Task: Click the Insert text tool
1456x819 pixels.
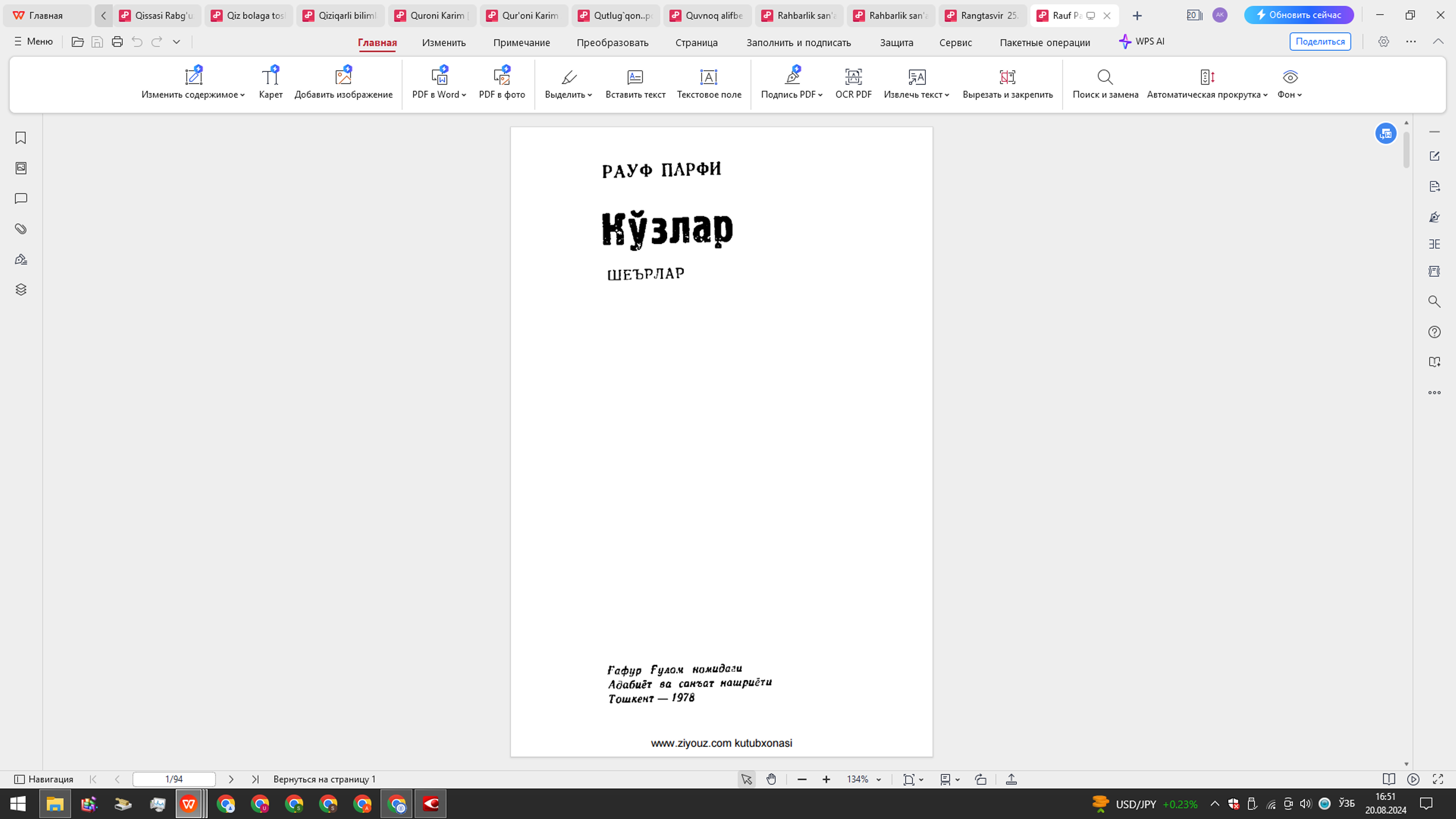Action: [x=635, y=83]
